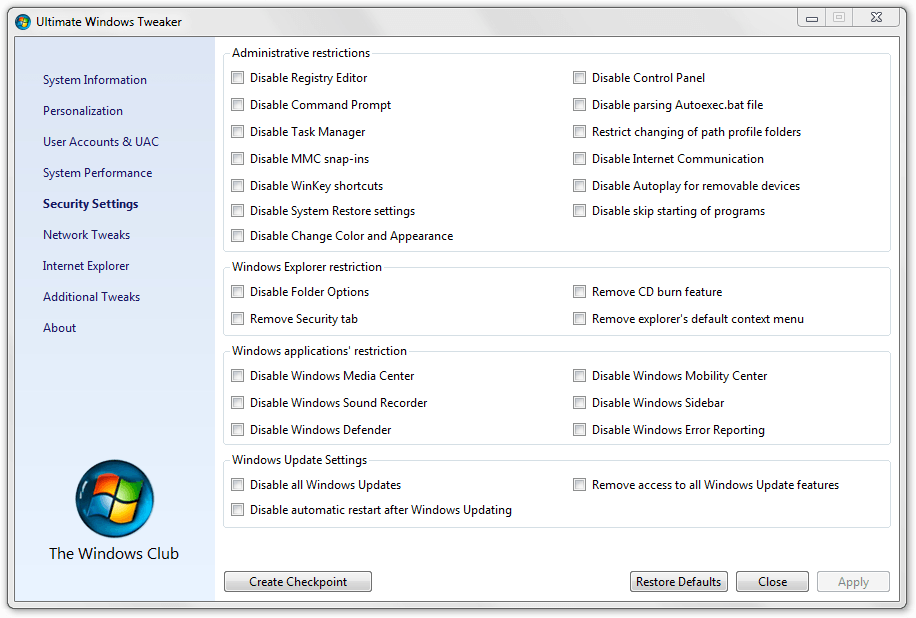The image size is (916, 618).
Task: Check Disable MMC snap-ins
Action: click(x=237, y=158)
